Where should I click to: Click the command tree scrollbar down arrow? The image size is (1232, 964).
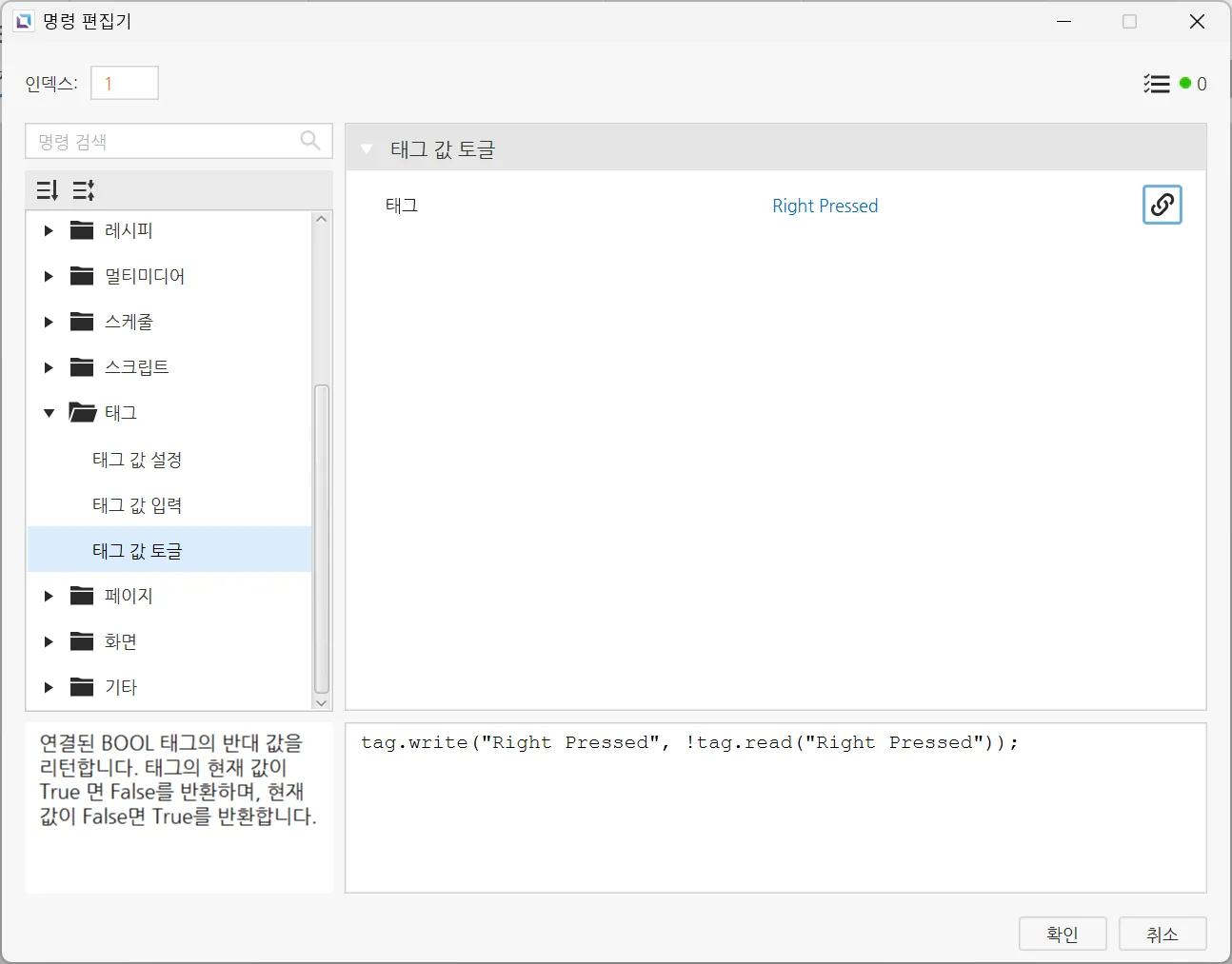pyautogui.click(x=322, y=702)
